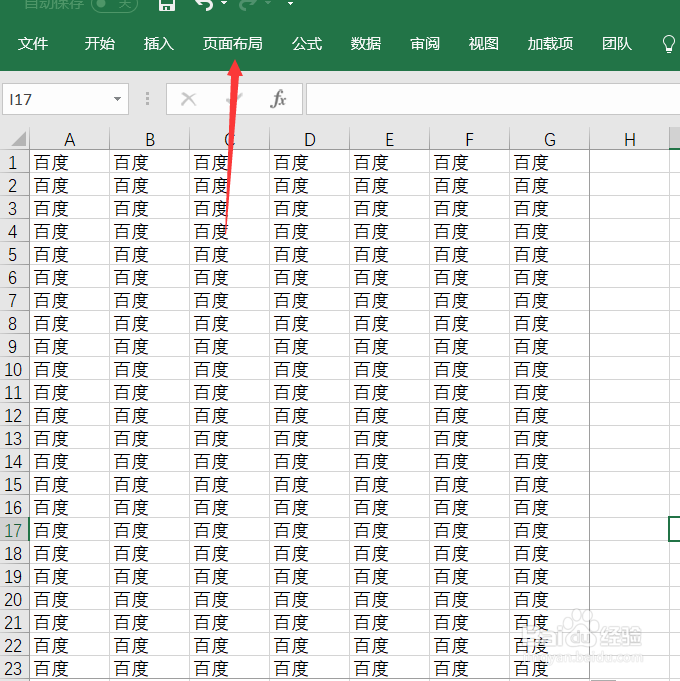Viewport: 680px width, 681px height.
Task: Click empty cell H4
Action: [x=629, y=231]
